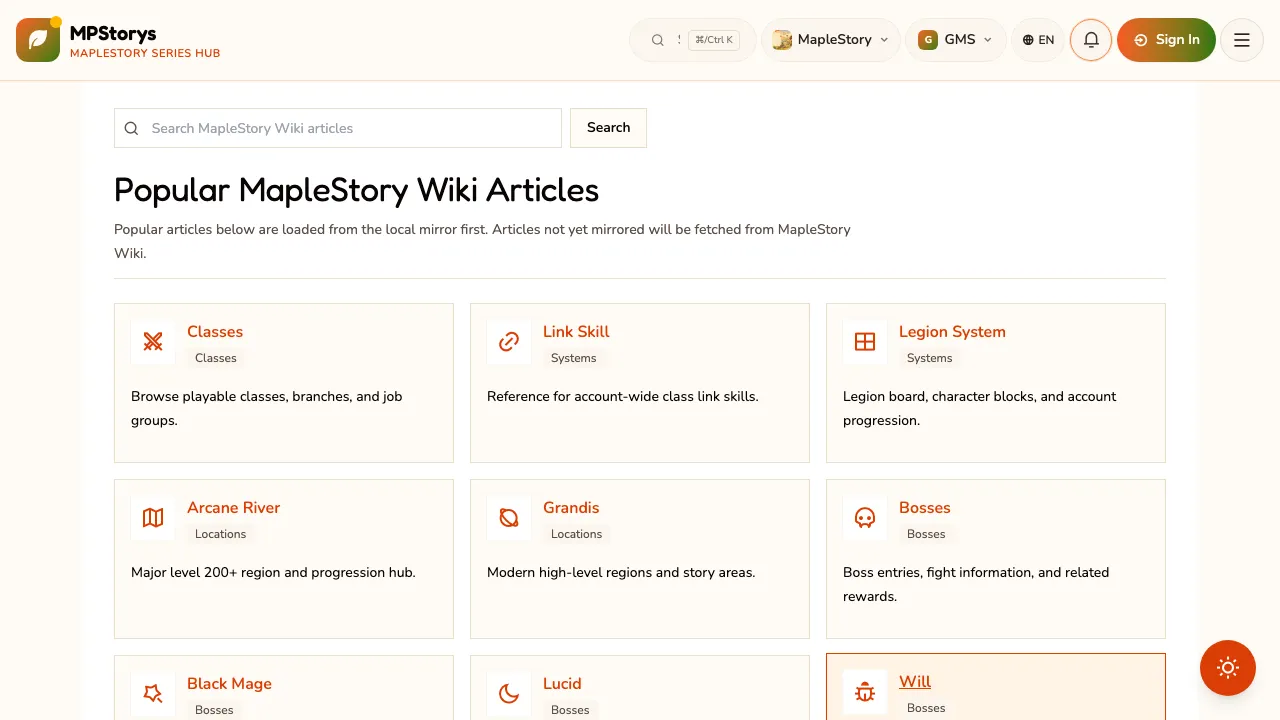Click the Bosses tag under Lucid
This screenshot has height=720, width=1280.
pyautogui.click(x=570, y=710)
